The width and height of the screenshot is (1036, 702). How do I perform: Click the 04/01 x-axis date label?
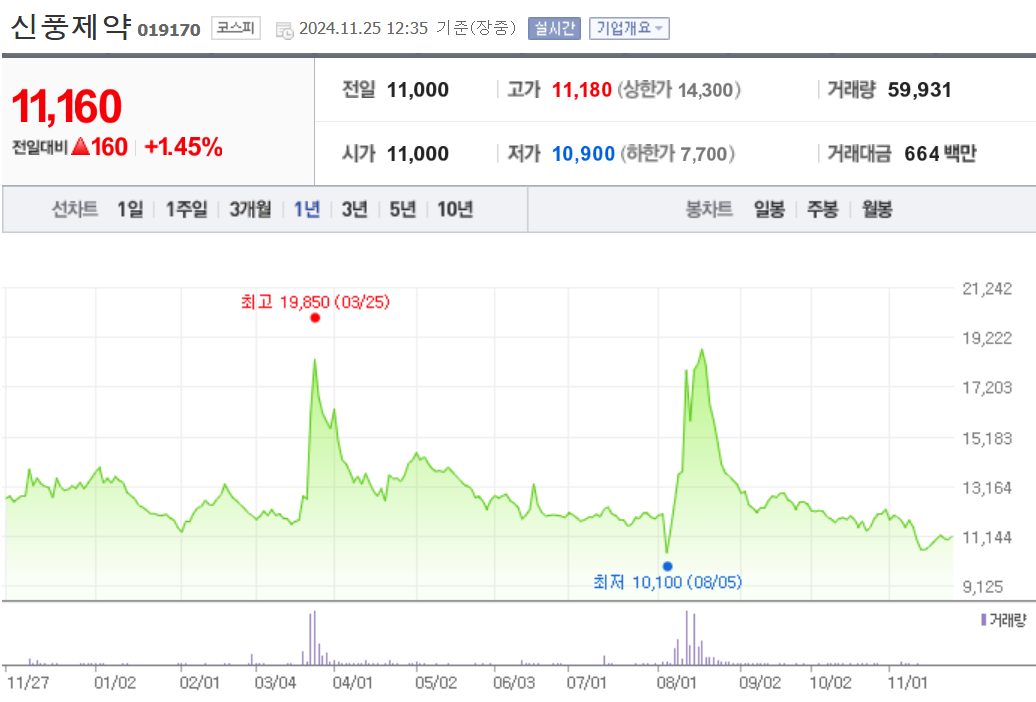click(352, 683)
